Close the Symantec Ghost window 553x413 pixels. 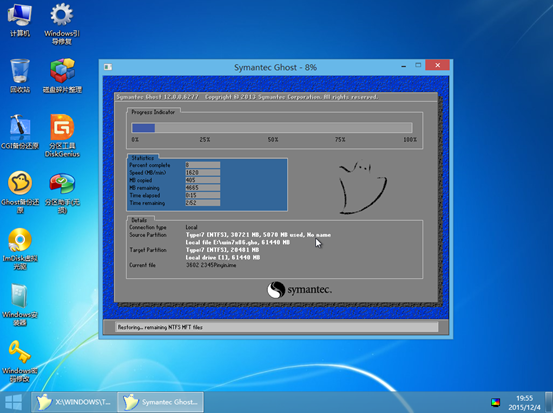pos(437,65)
